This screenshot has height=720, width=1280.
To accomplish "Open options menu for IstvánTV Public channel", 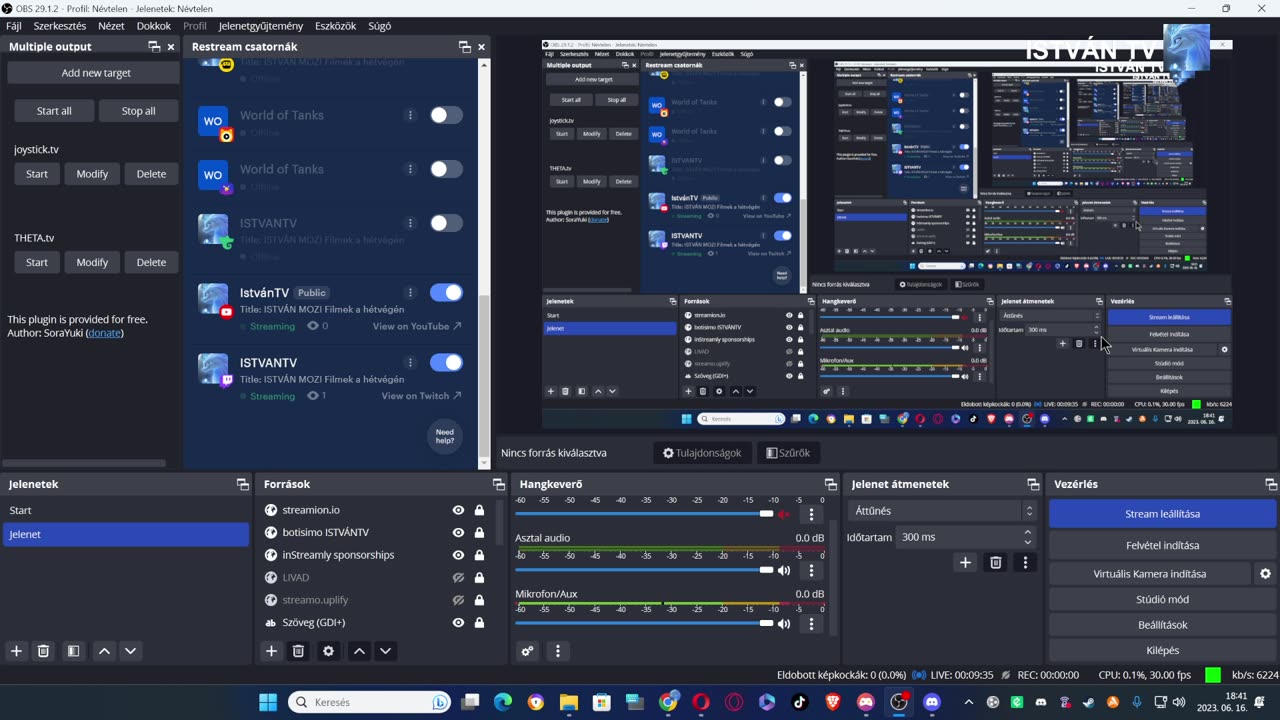I will click(x=410, y=293).
